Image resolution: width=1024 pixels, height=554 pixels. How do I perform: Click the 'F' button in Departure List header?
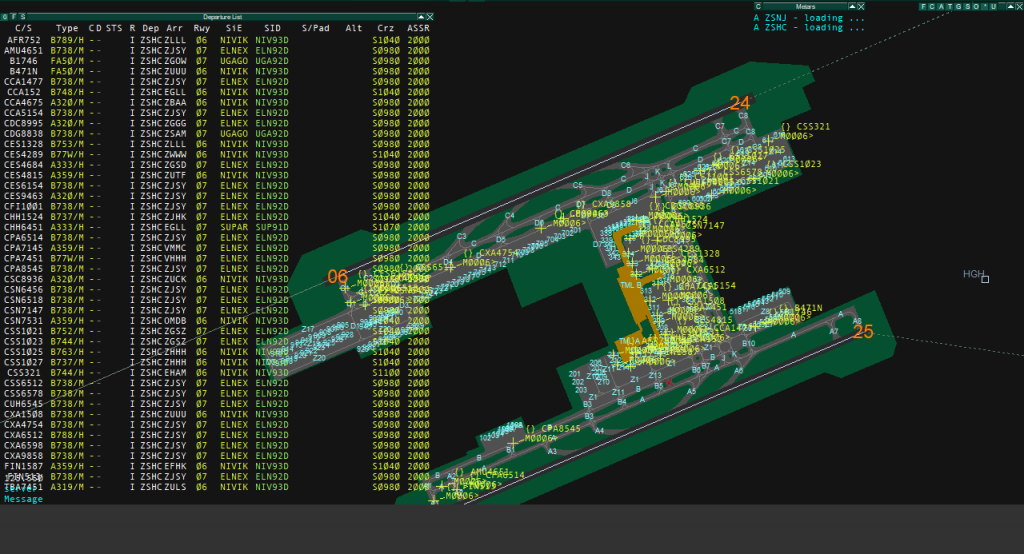(x=13, y=17)
